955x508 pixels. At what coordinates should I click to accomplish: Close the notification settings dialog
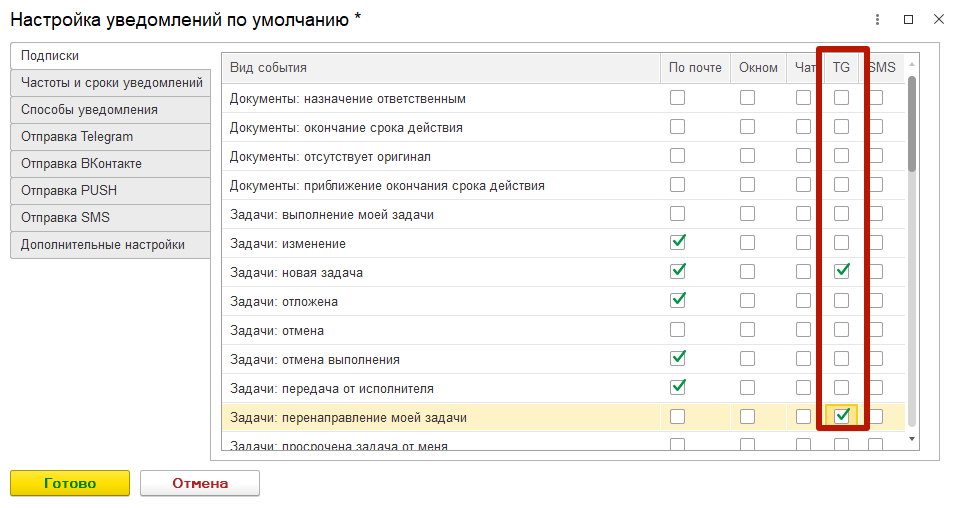(939, 19)
